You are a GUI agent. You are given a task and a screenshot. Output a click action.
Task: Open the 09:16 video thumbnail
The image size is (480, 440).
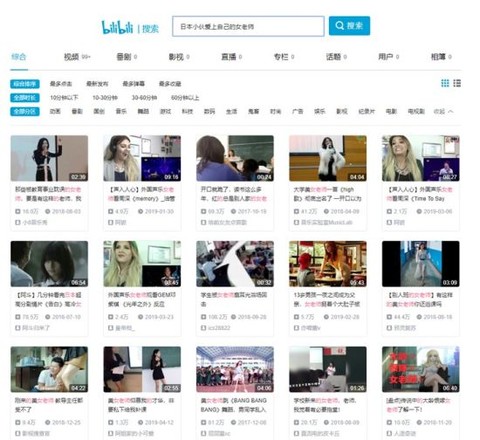click(x=142, y=158)
